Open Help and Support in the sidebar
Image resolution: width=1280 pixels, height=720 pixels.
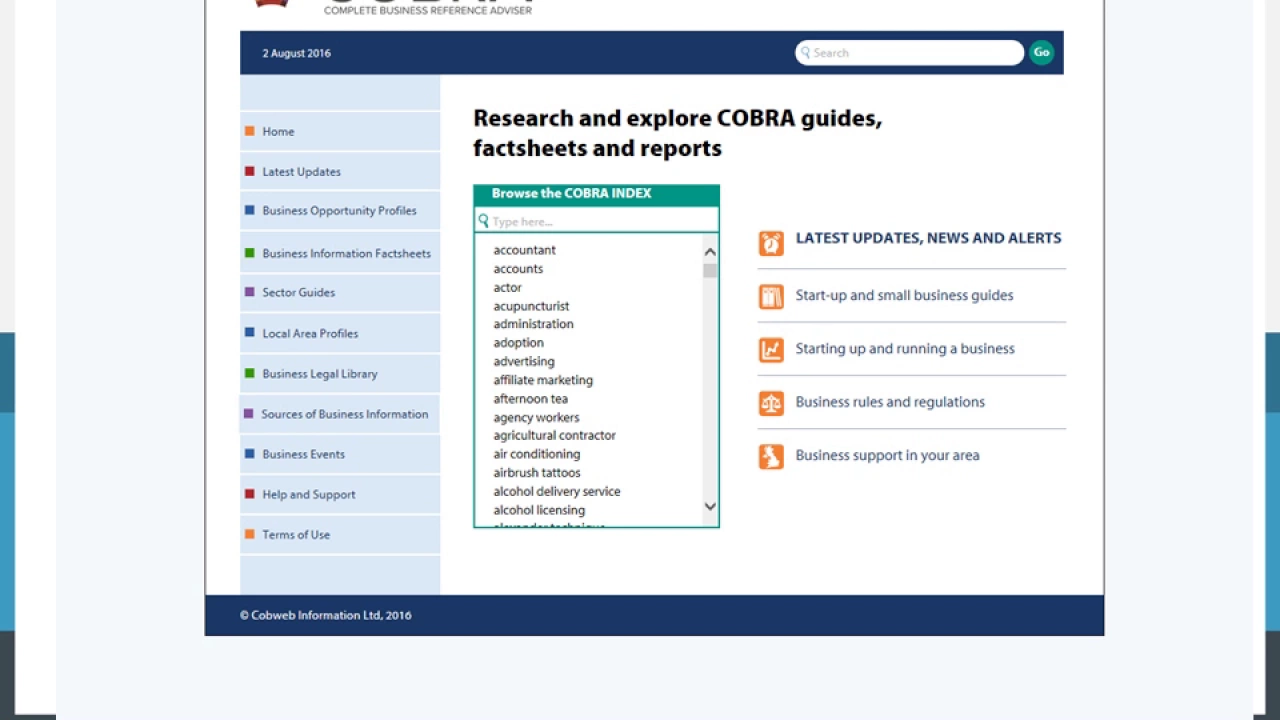click(340, 494)
